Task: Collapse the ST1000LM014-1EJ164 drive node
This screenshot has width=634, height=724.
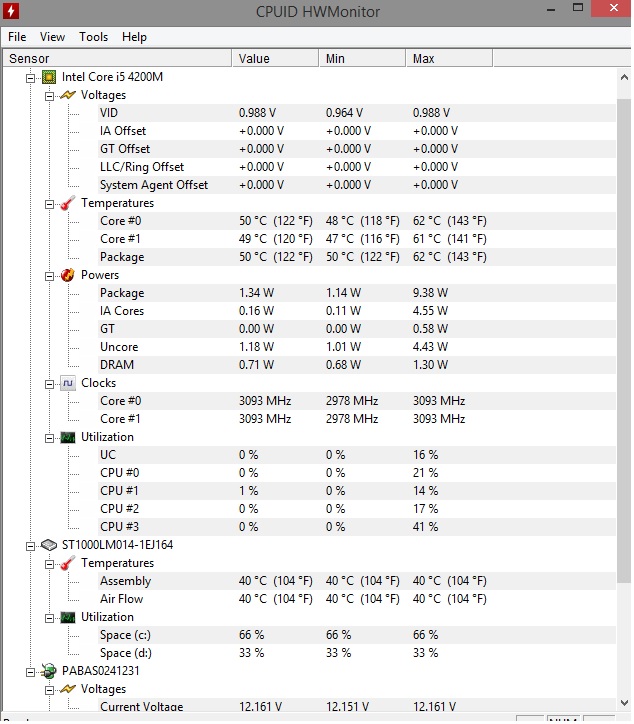Action: point(31,545)
